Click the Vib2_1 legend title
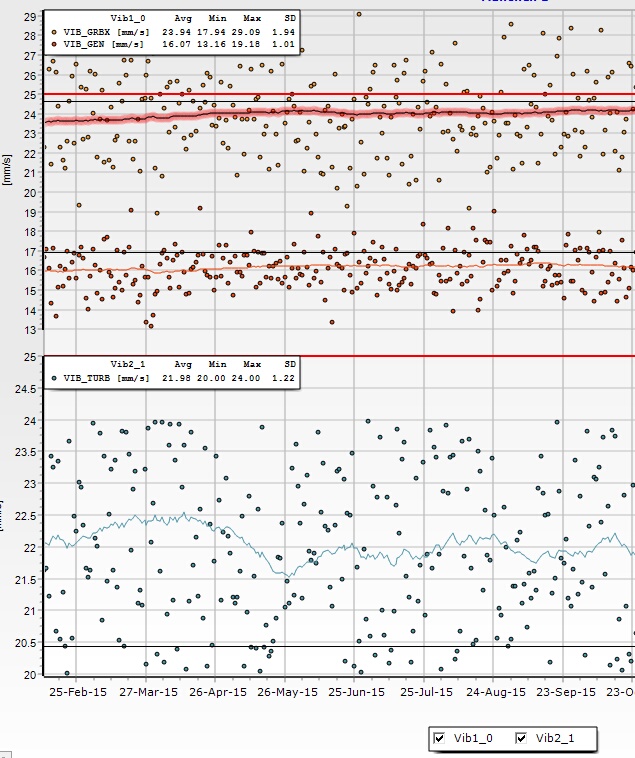 (x=128, y=364)
